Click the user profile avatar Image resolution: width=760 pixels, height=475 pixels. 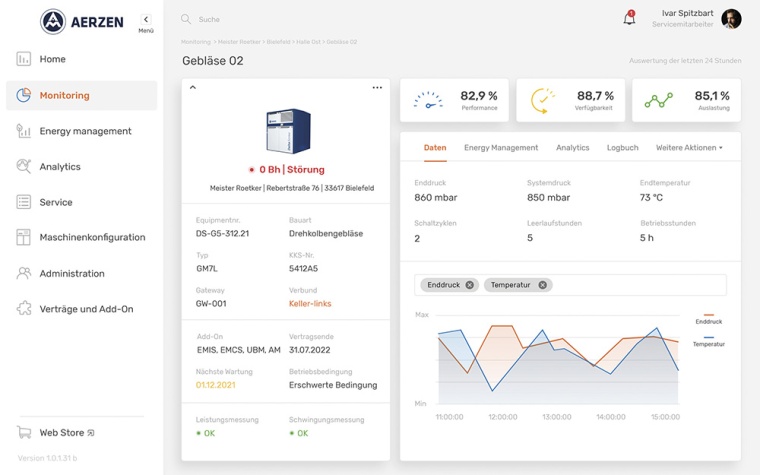(731, 19)
